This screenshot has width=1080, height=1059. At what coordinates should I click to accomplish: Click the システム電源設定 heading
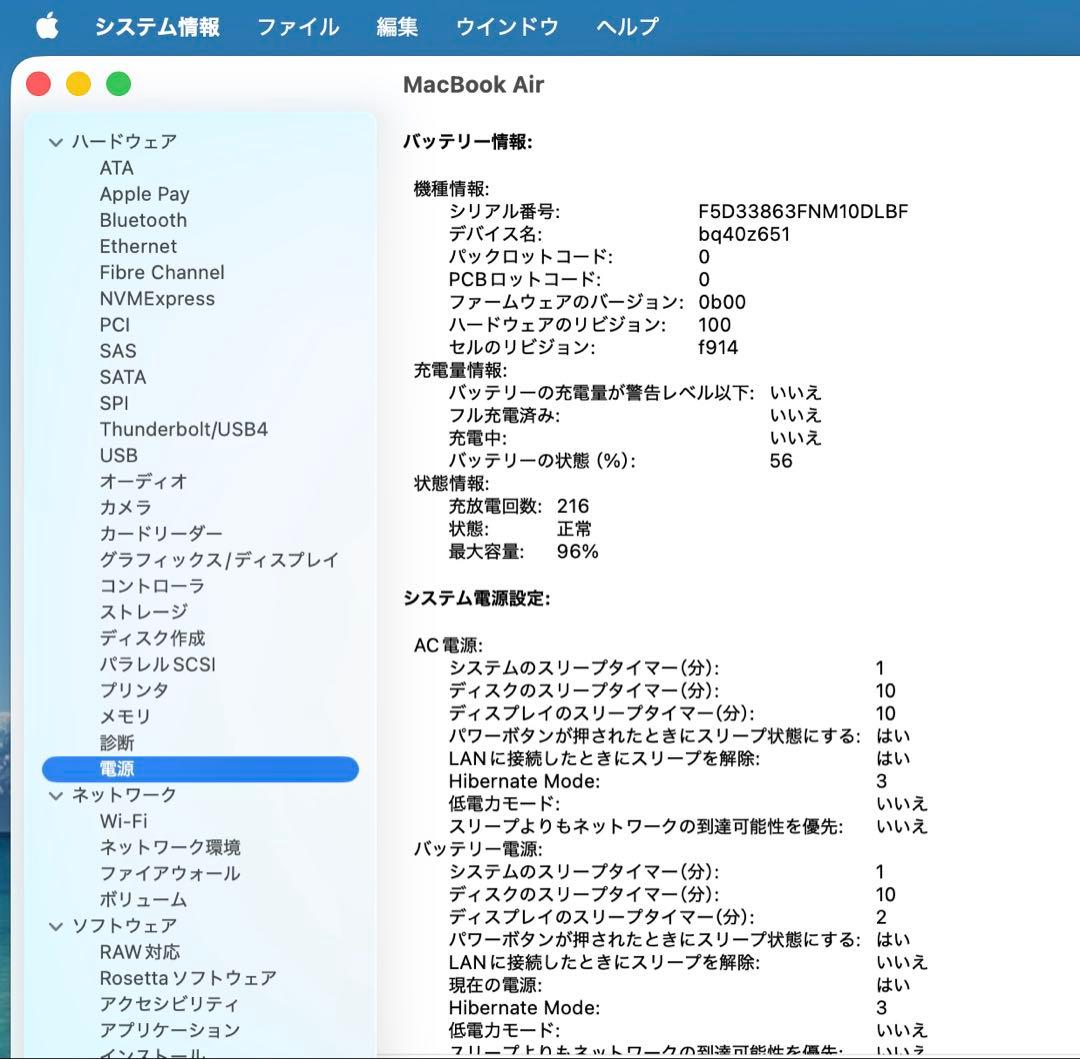(477, 599)
